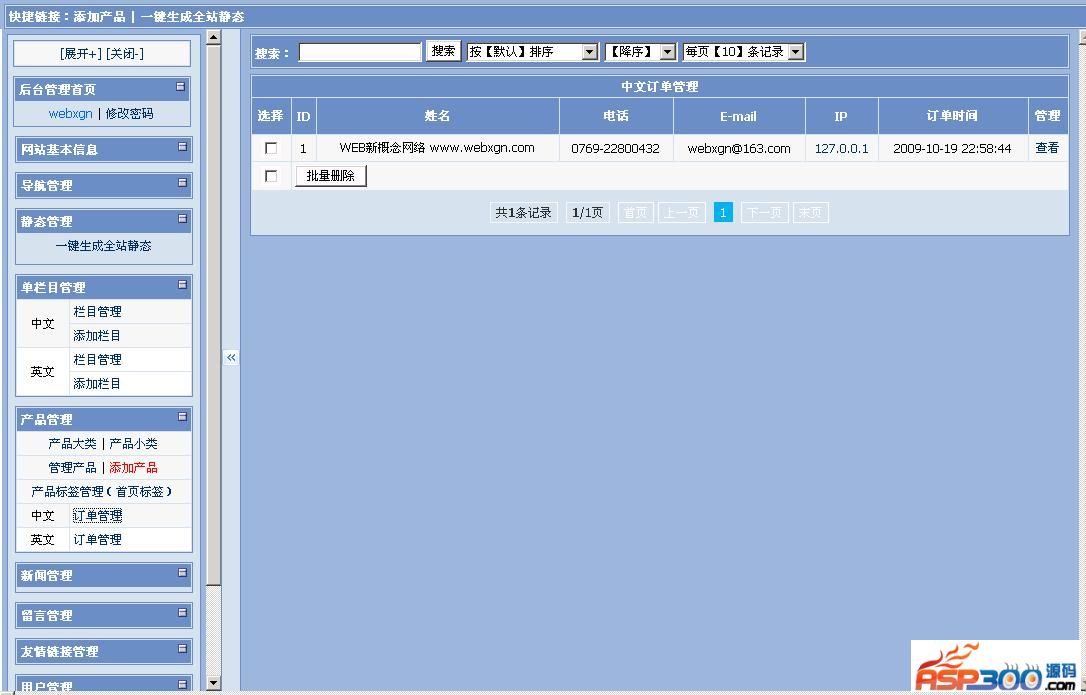This screenshot has width=1086, height=695.
Task: Click sidebar scrollbar up arrow
Action: tap(213, 37)
